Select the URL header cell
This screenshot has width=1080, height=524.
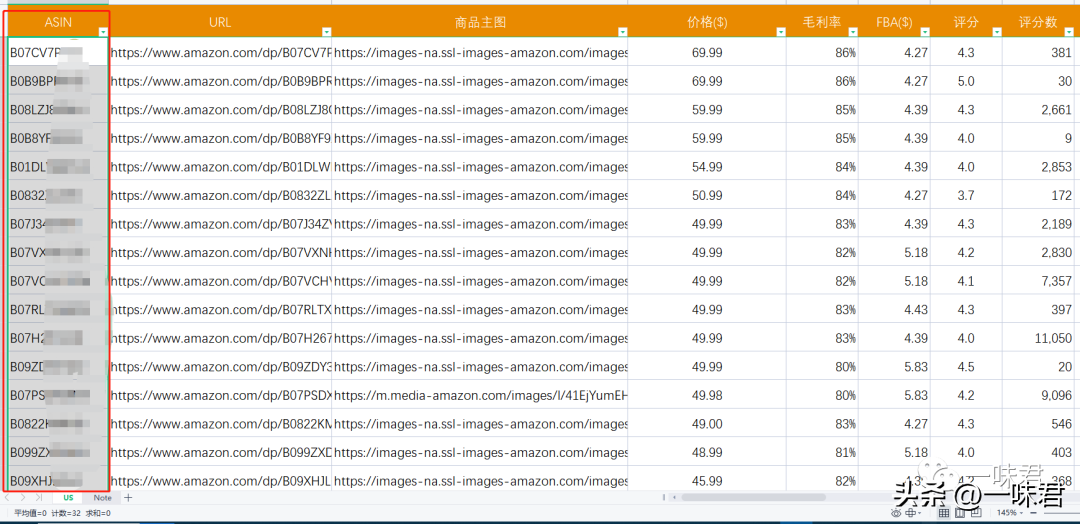(220, 22)
